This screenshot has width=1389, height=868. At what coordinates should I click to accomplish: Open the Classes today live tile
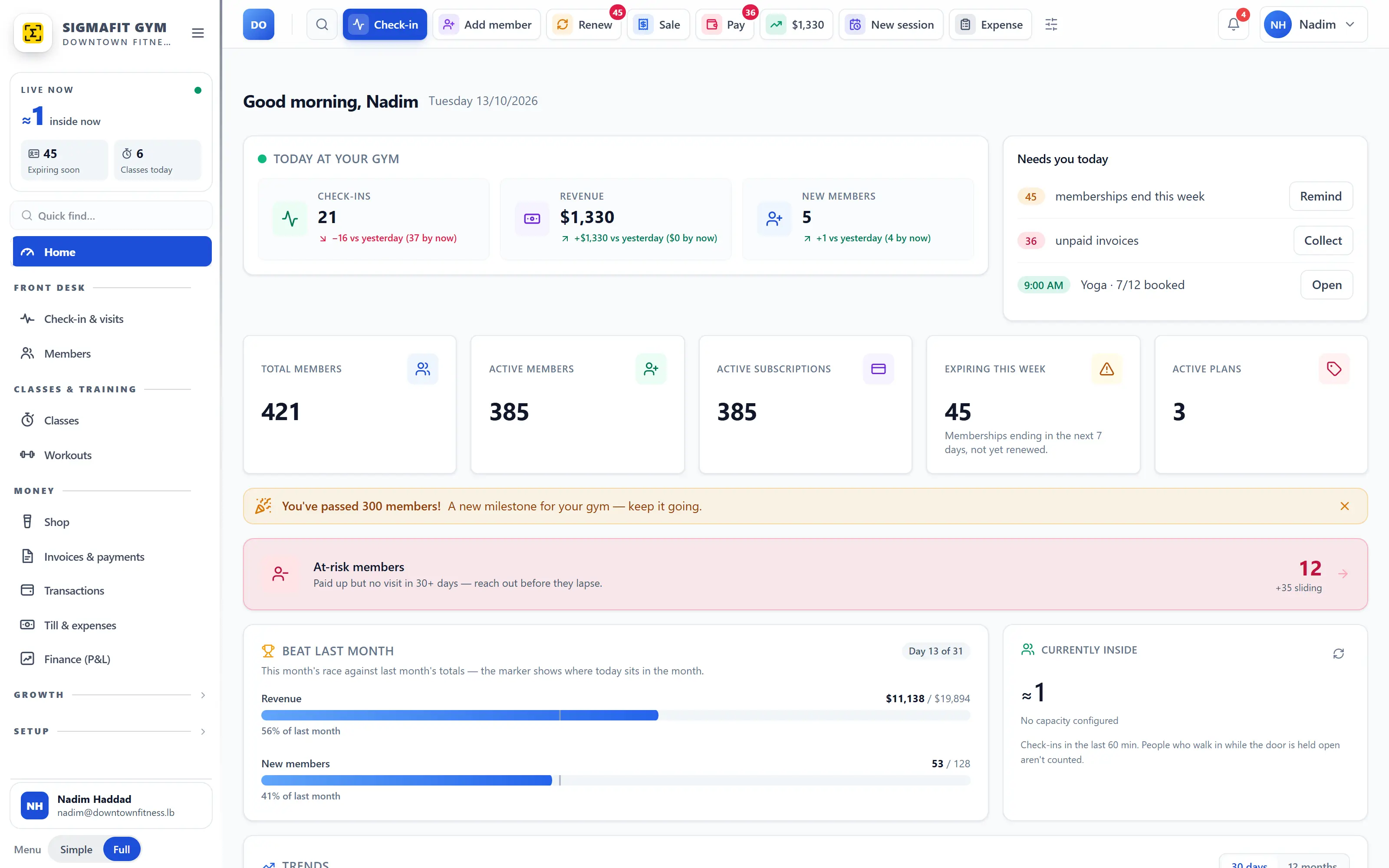(x=157, y=160)
